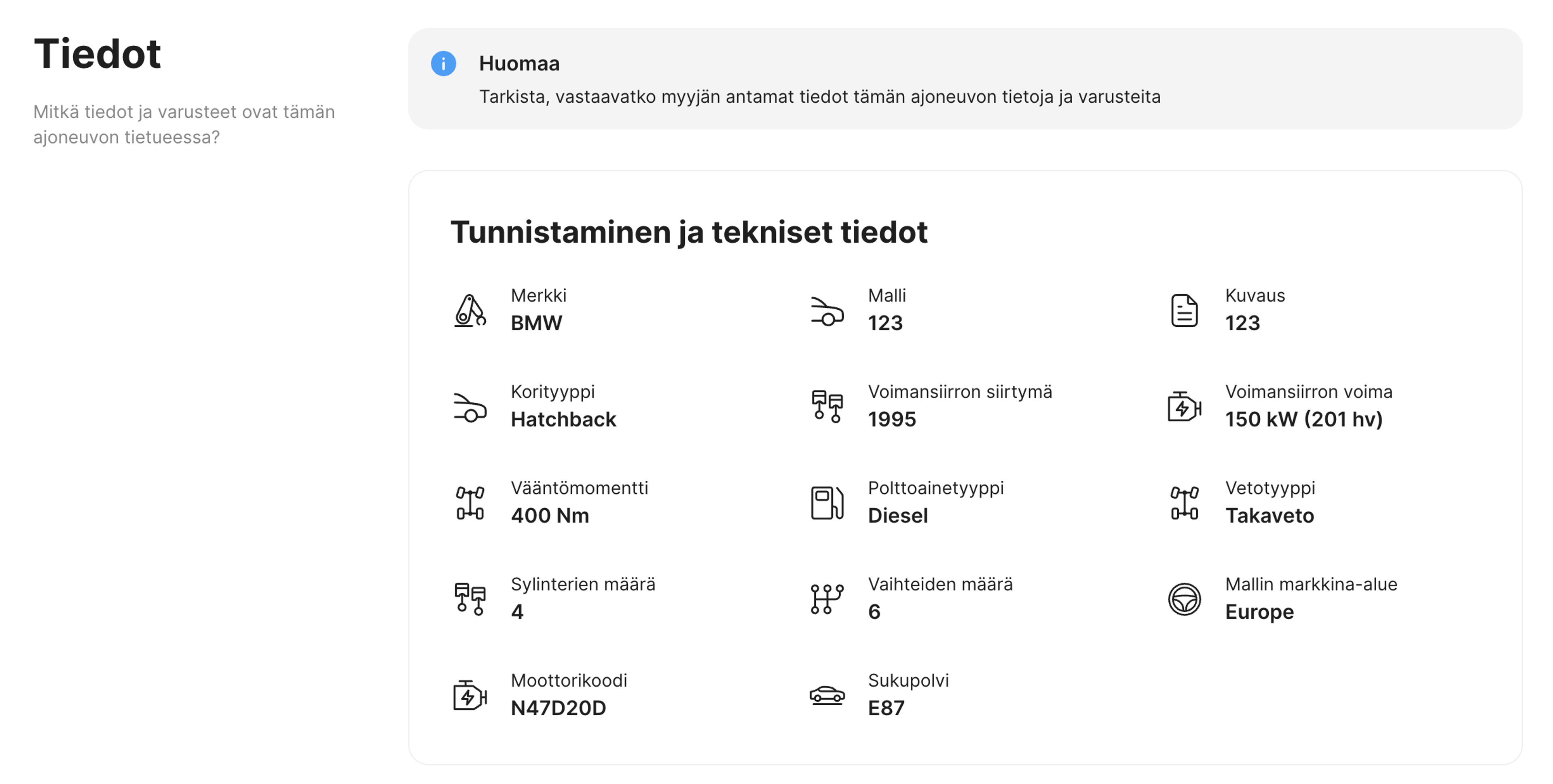1553x784 pixels.
Task: Click the Voimansiirron siirtymä drivetrain diagram icon
Action: pos(827,407)
